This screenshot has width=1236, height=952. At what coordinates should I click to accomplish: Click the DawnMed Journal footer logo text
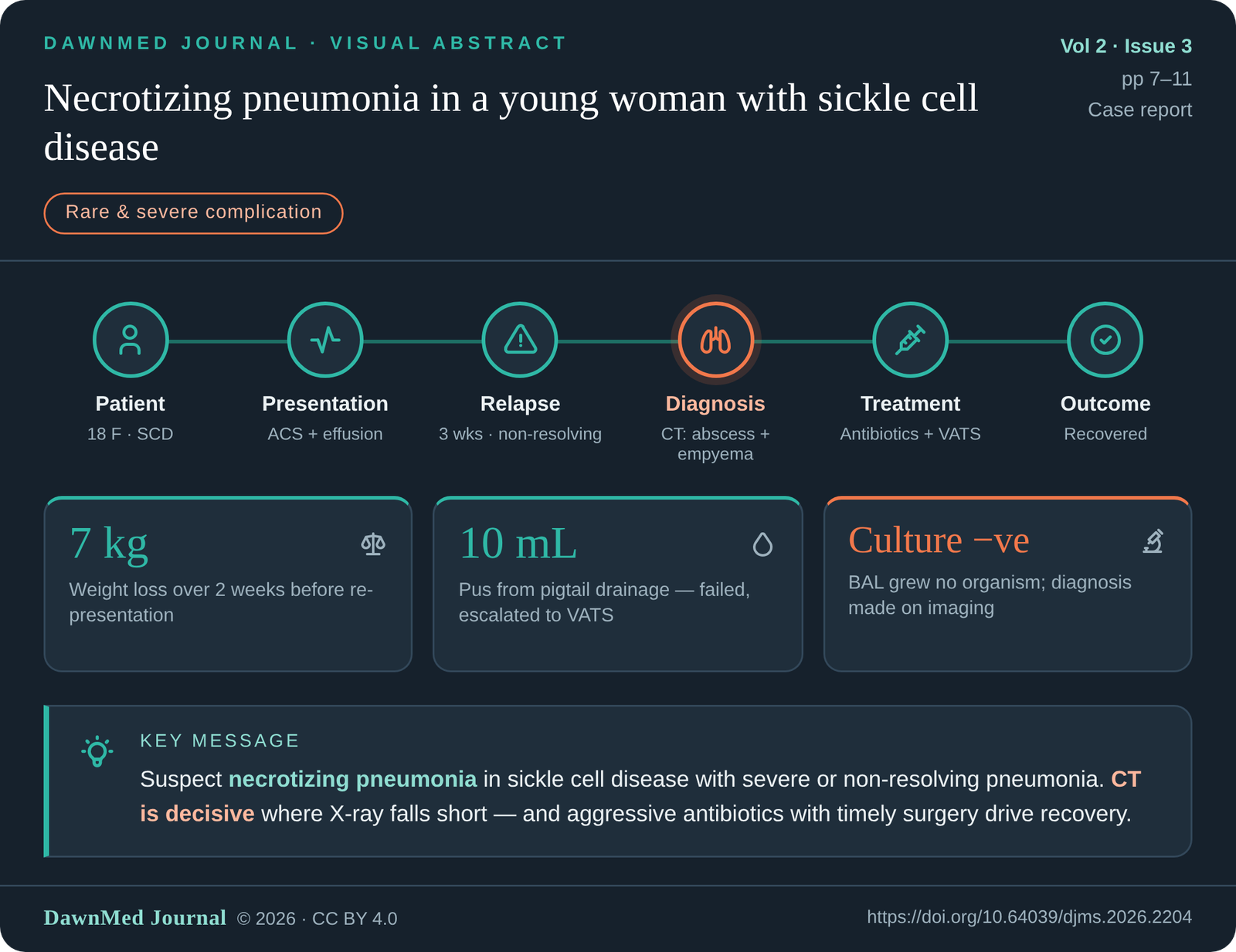coord(135,917)
